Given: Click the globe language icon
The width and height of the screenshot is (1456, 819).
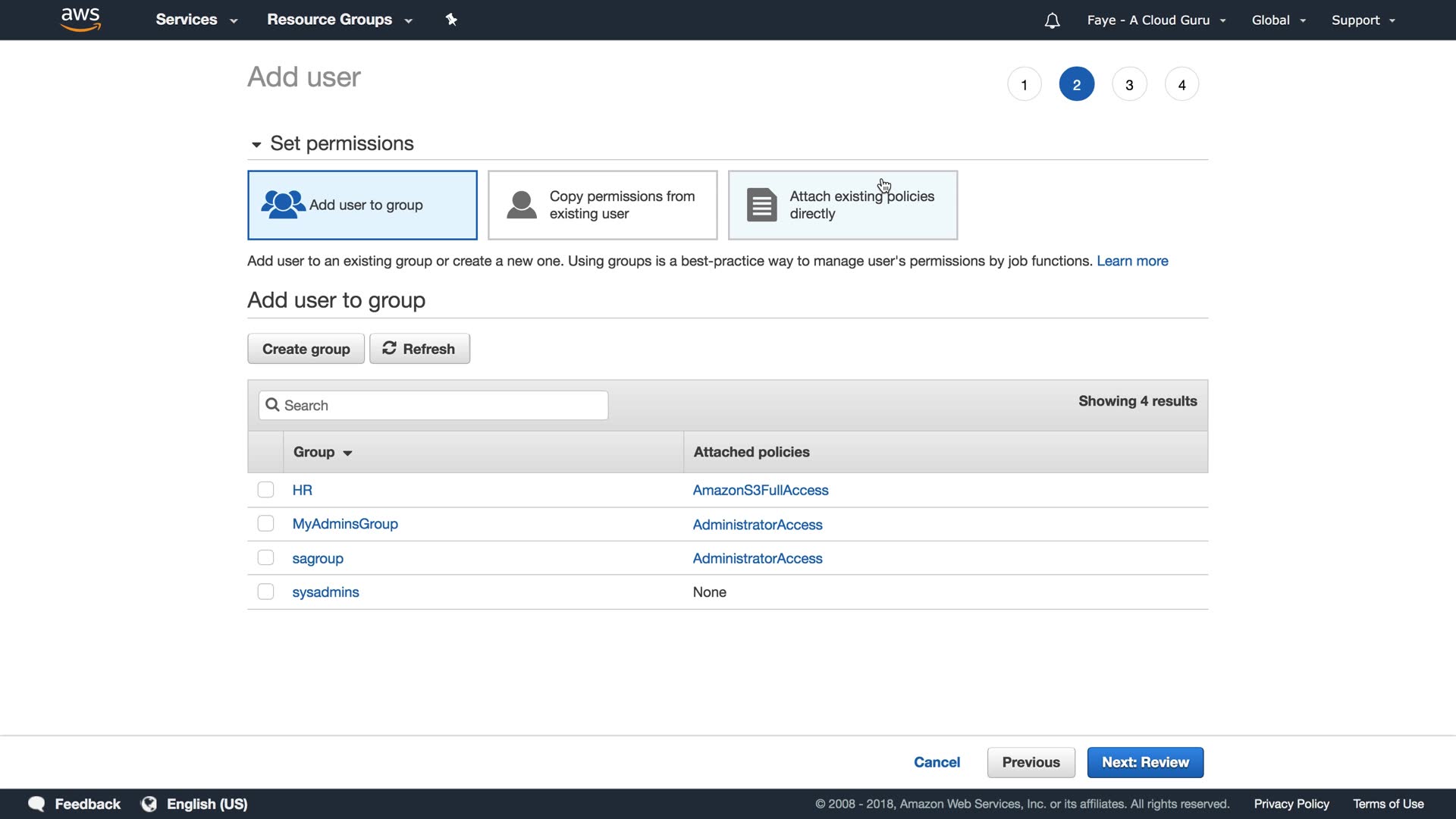Looking at the screenshot, I should (x=149, y=804).
